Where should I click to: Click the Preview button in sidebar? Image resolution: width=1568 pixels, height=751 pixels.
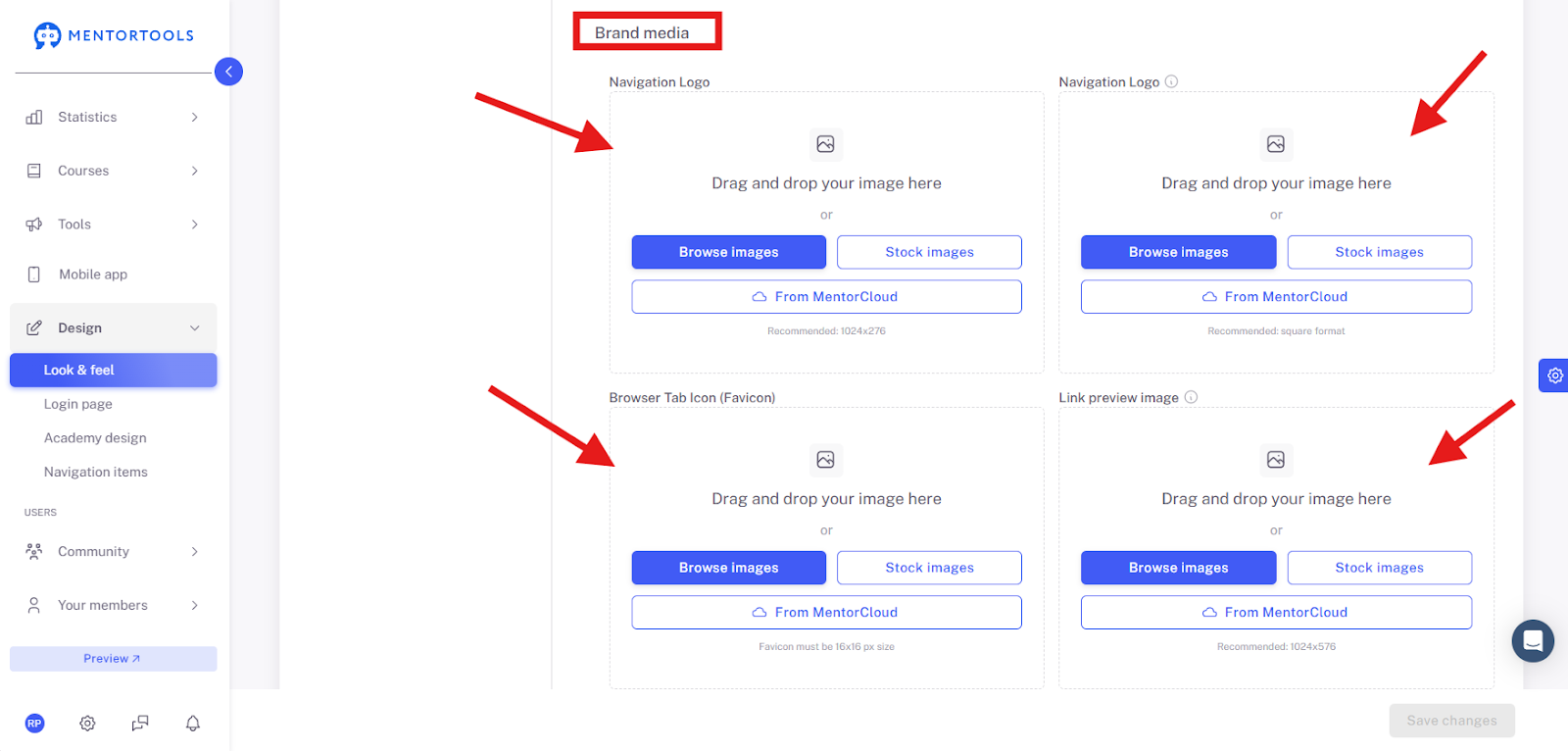pyautogui.click(x=114, y=659)
